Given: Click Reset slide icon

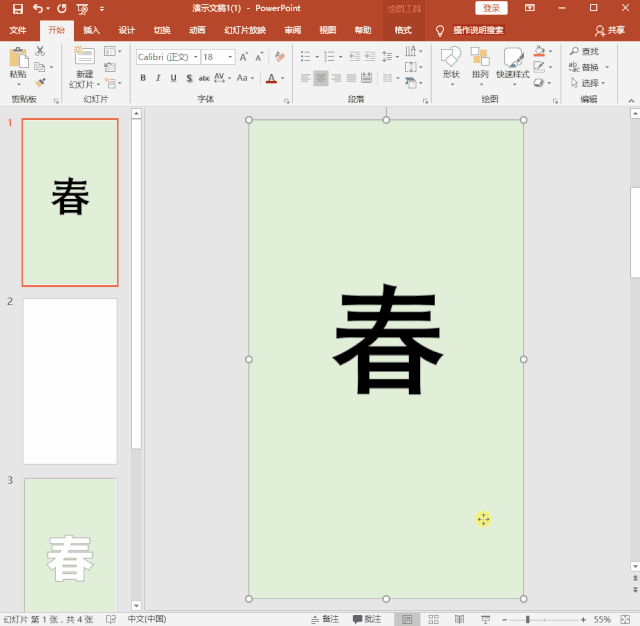Looking at the screenshot, I should [110, 67].
